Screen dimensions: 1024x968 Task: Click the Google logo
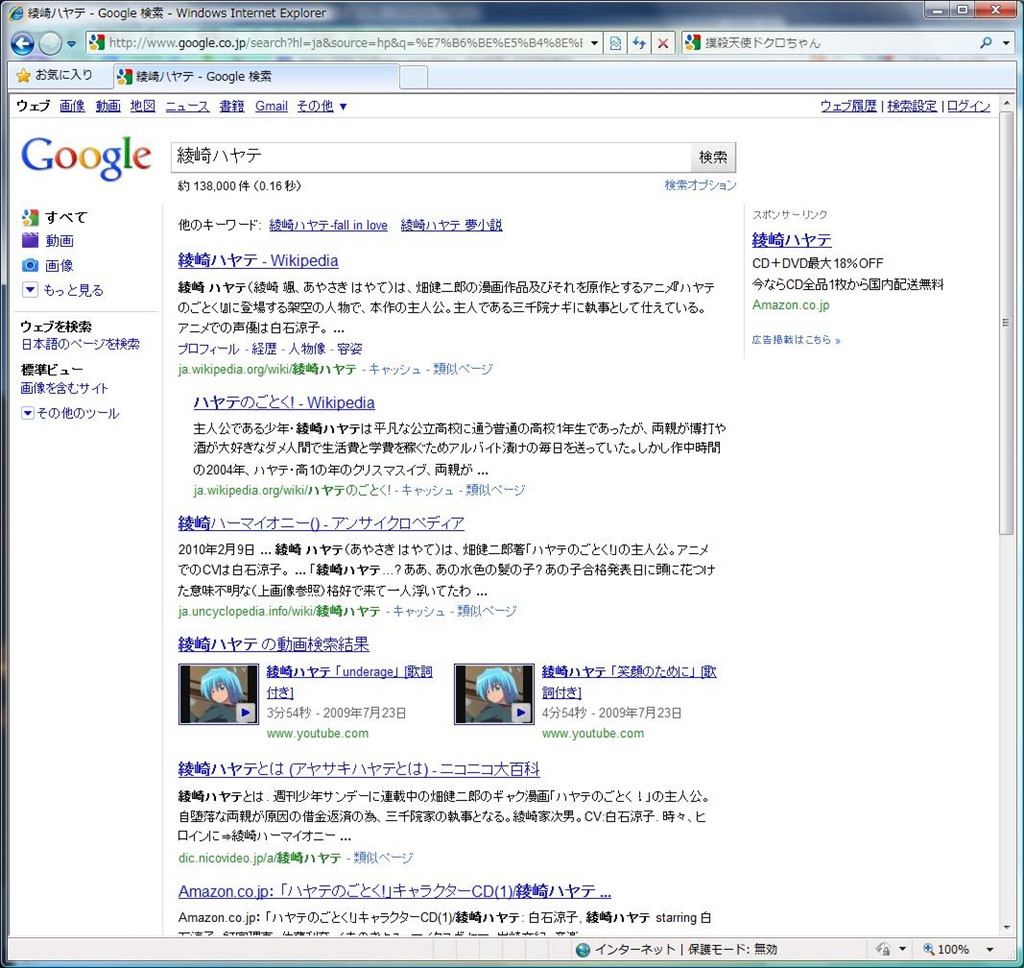pos(86,157)
